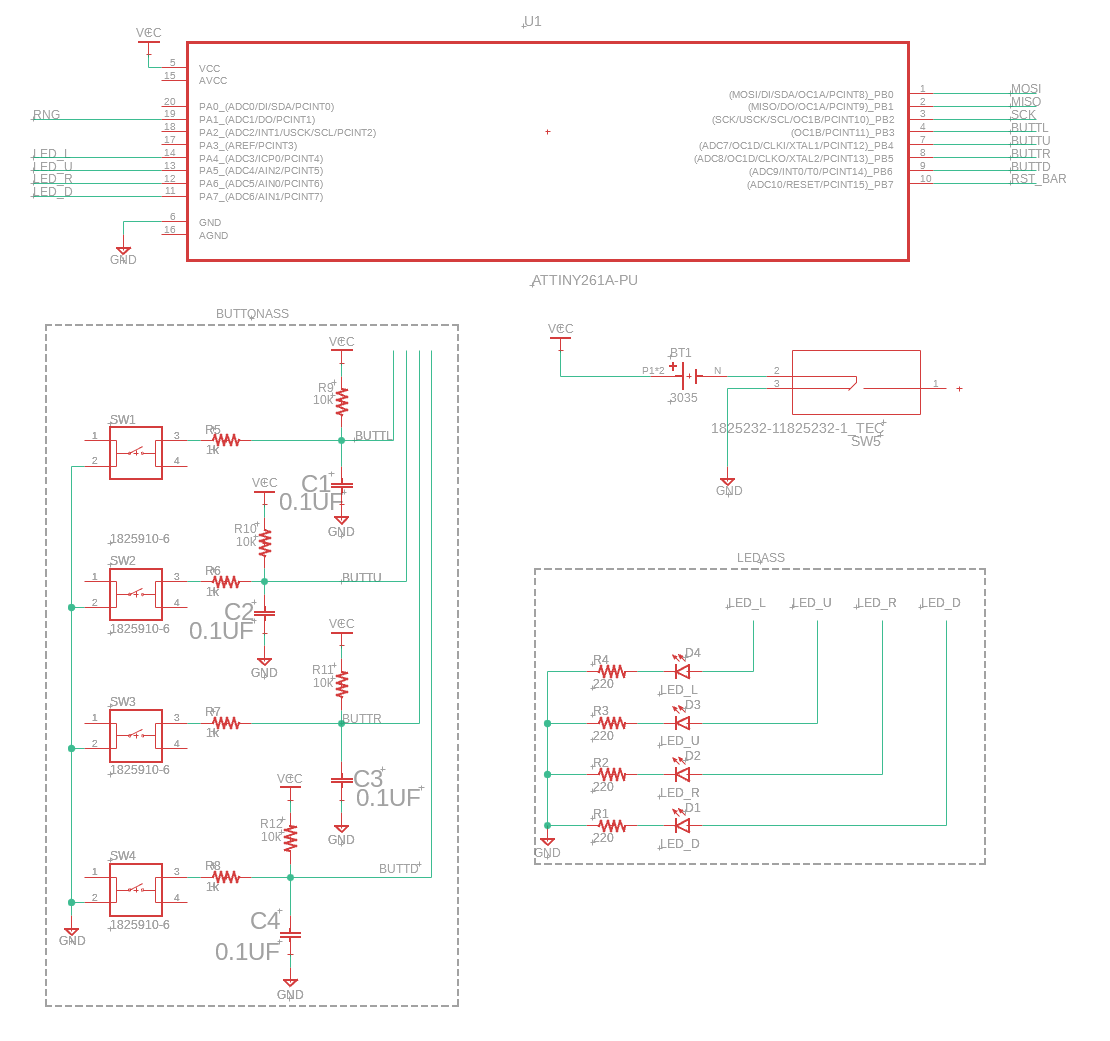
Task: Select the U1 reference designator label
Action: [x=532, y=21]
